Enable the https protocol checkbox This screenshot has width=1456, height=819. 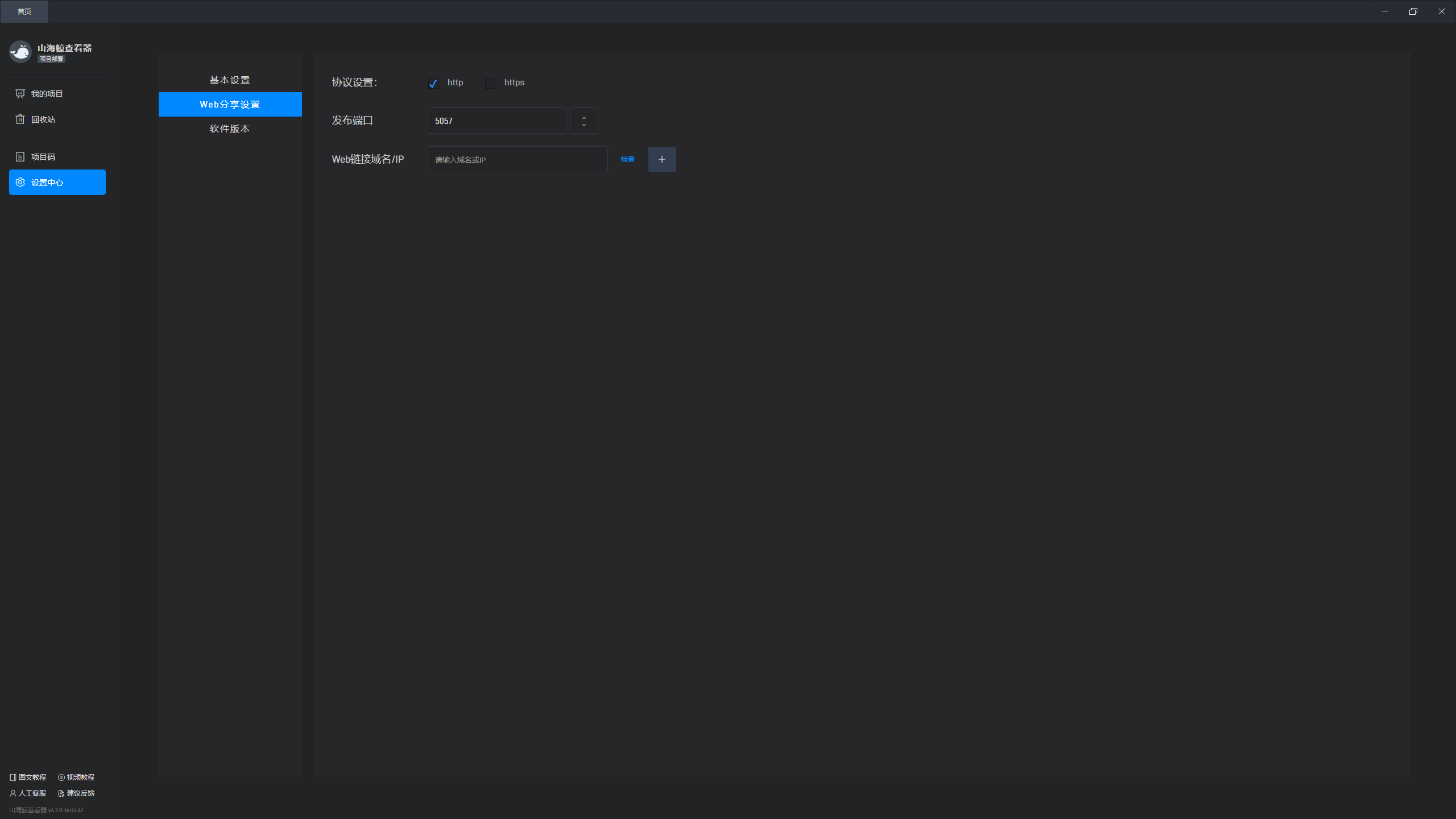490,84
